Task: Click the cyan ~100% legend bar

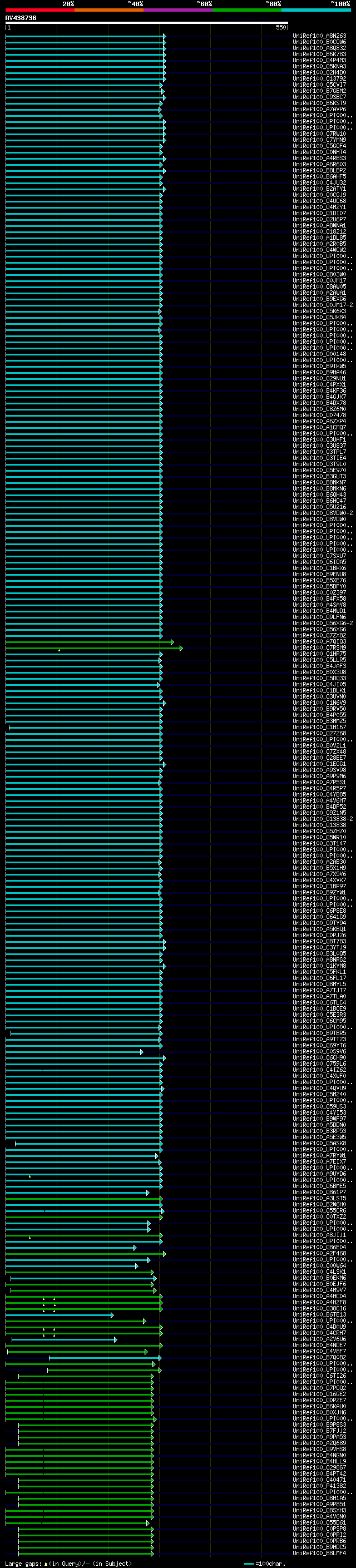Action: (x=316, y=11)
